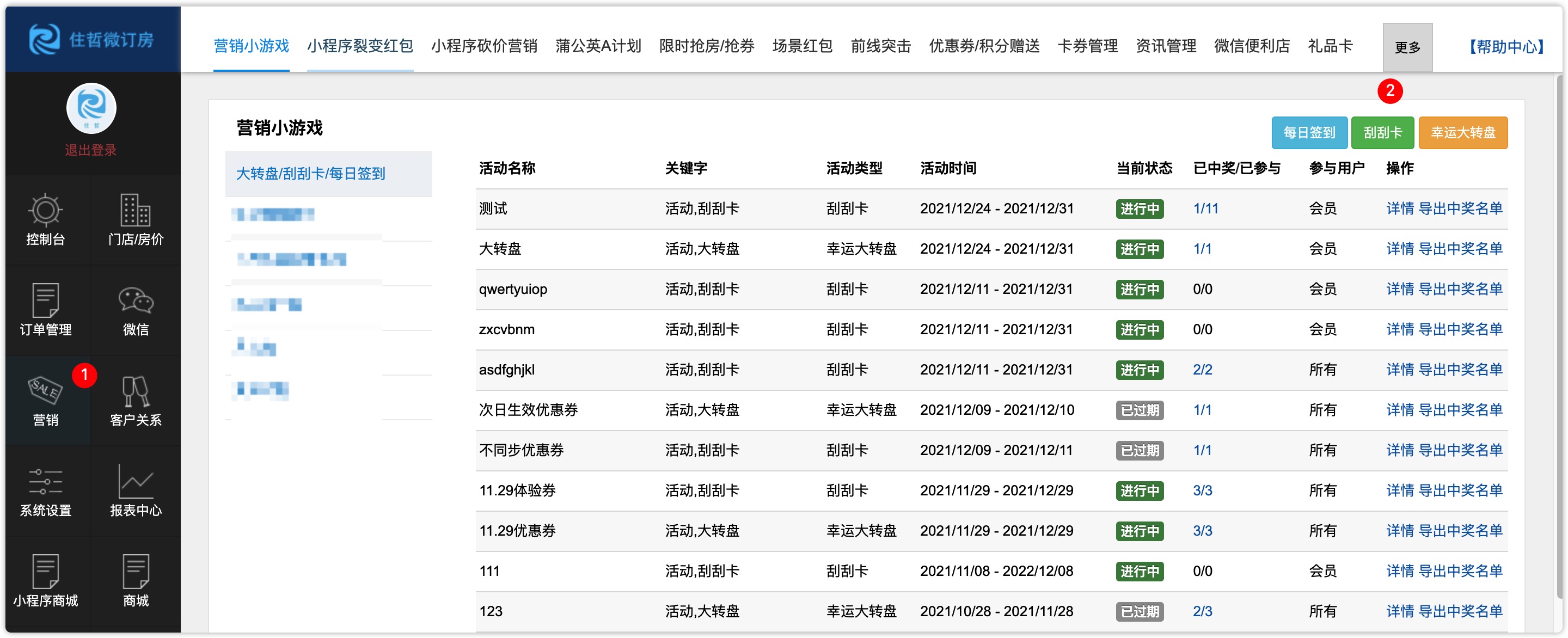The width and height of the screenshot is (1568, 638).
Task: Switch to 小程序裂变红包 tab
Action: point(360,46)
